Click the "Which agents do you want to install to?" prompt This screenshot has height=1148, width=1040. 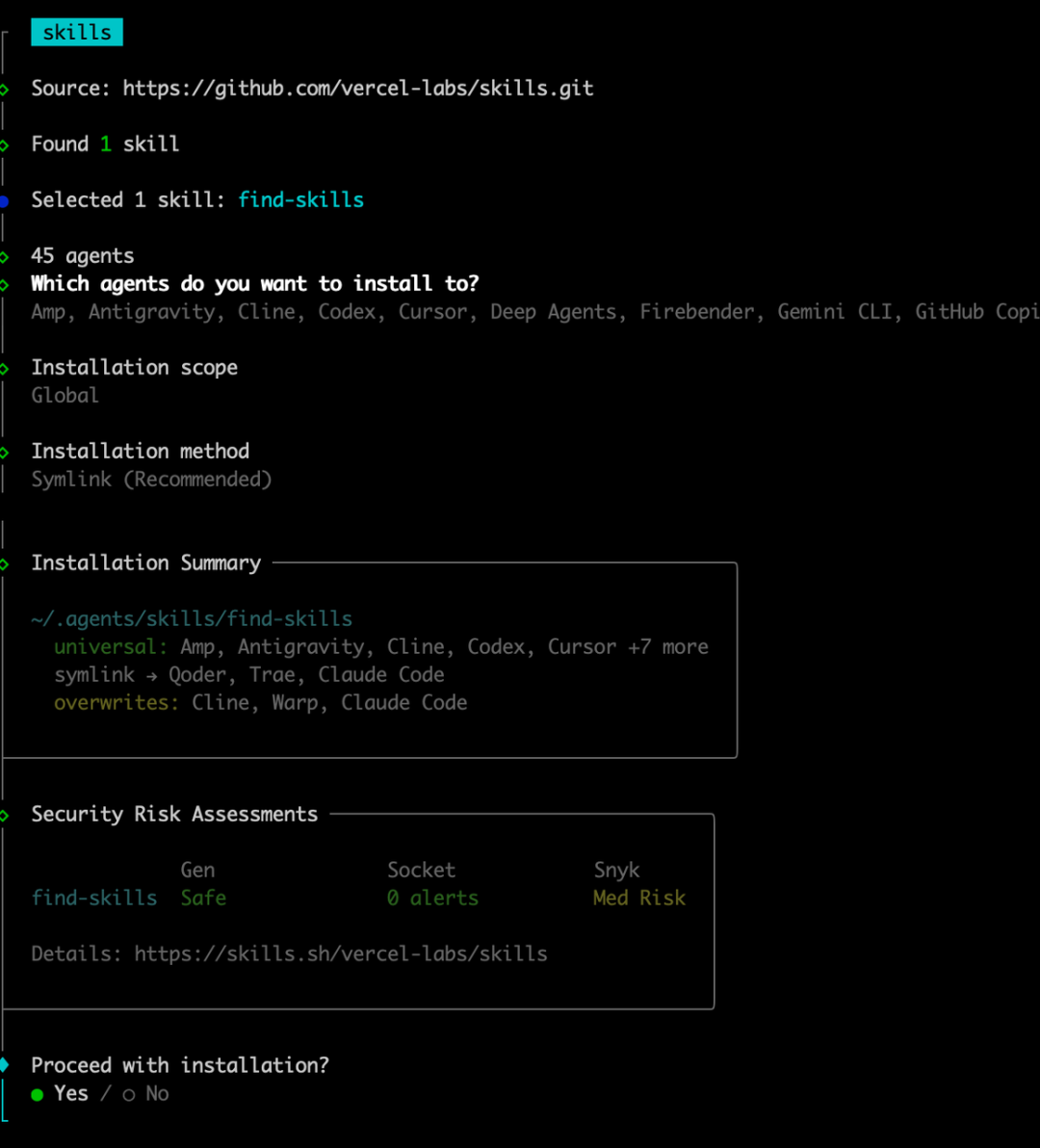254,283
